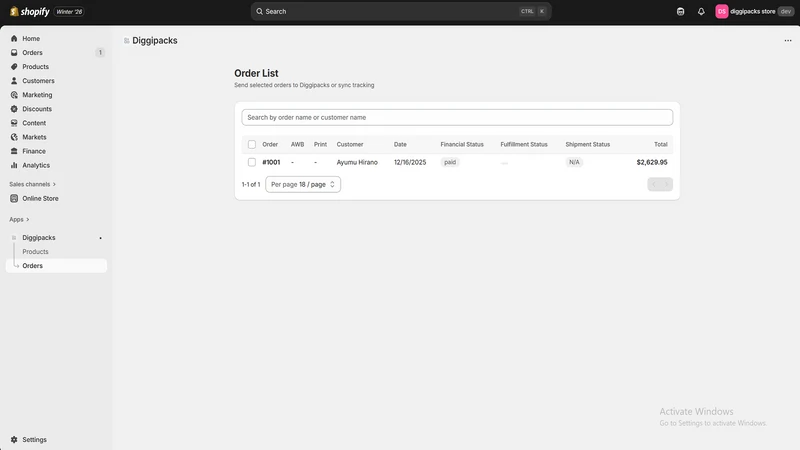Open order #1001 link

[x=271, y=162]
